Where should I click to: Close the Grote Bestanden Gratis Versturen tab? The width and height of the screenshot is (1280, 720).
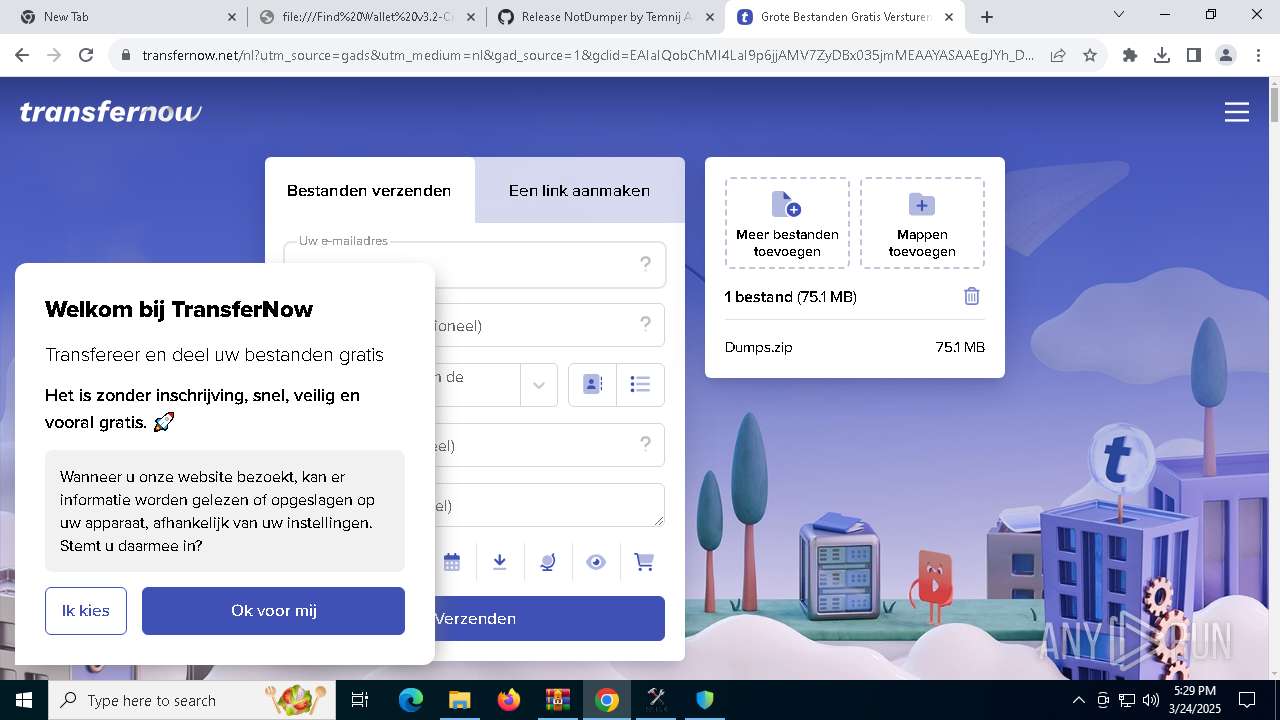pos(949,17)
